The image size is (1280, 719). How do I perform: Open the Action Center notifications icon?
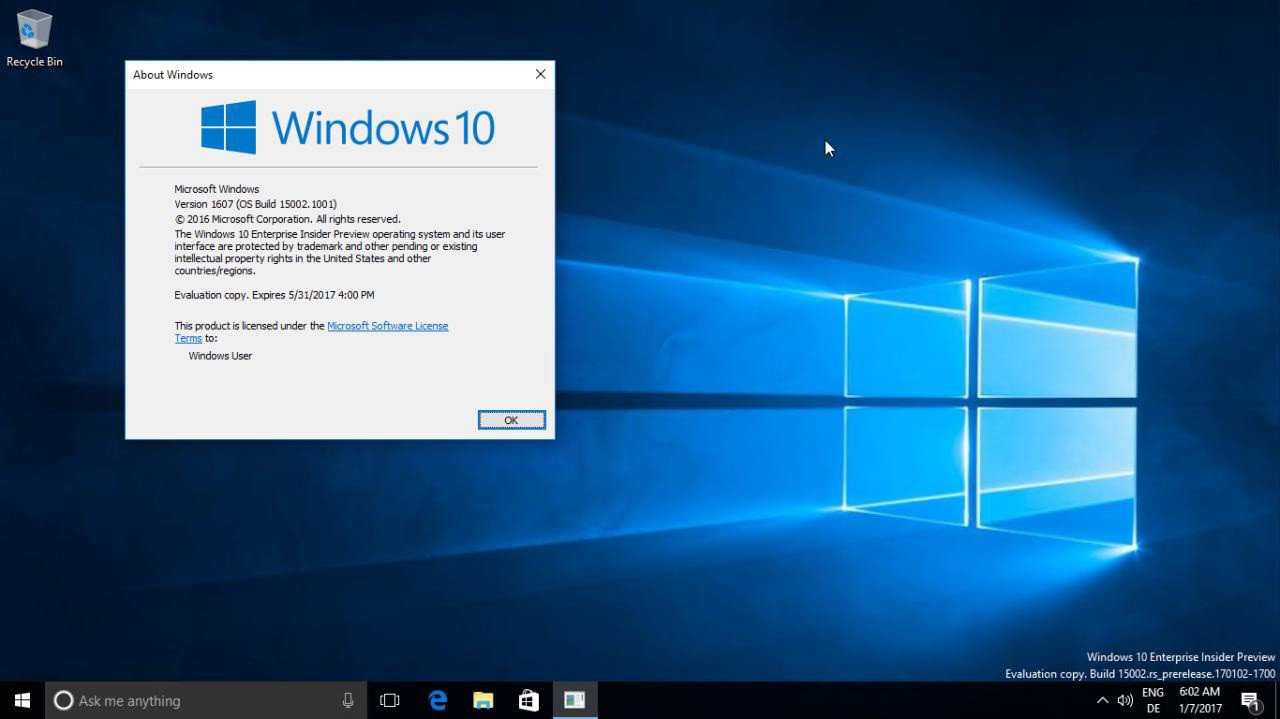click(x=1250, y=700)
